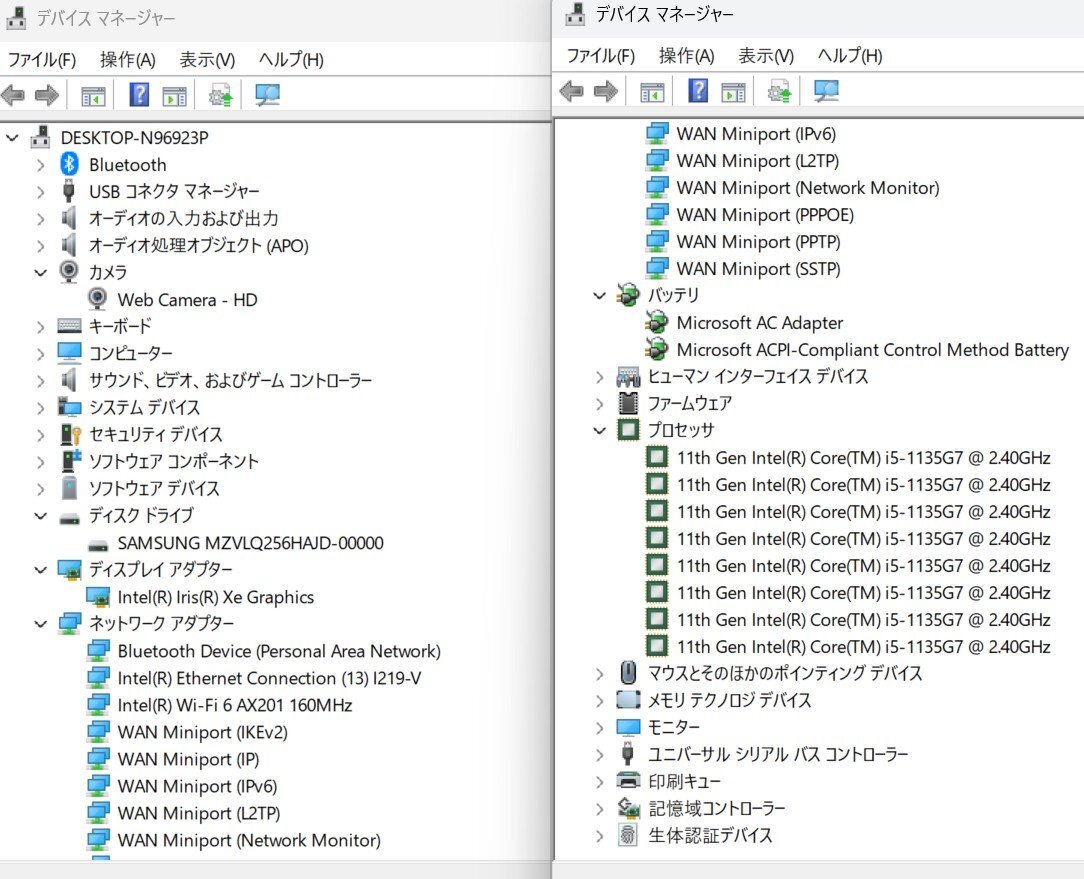Open 操作(A) menu in left window
Image resolution: width=1084 pixels, height=879 pixels.
tap(127, 60)
